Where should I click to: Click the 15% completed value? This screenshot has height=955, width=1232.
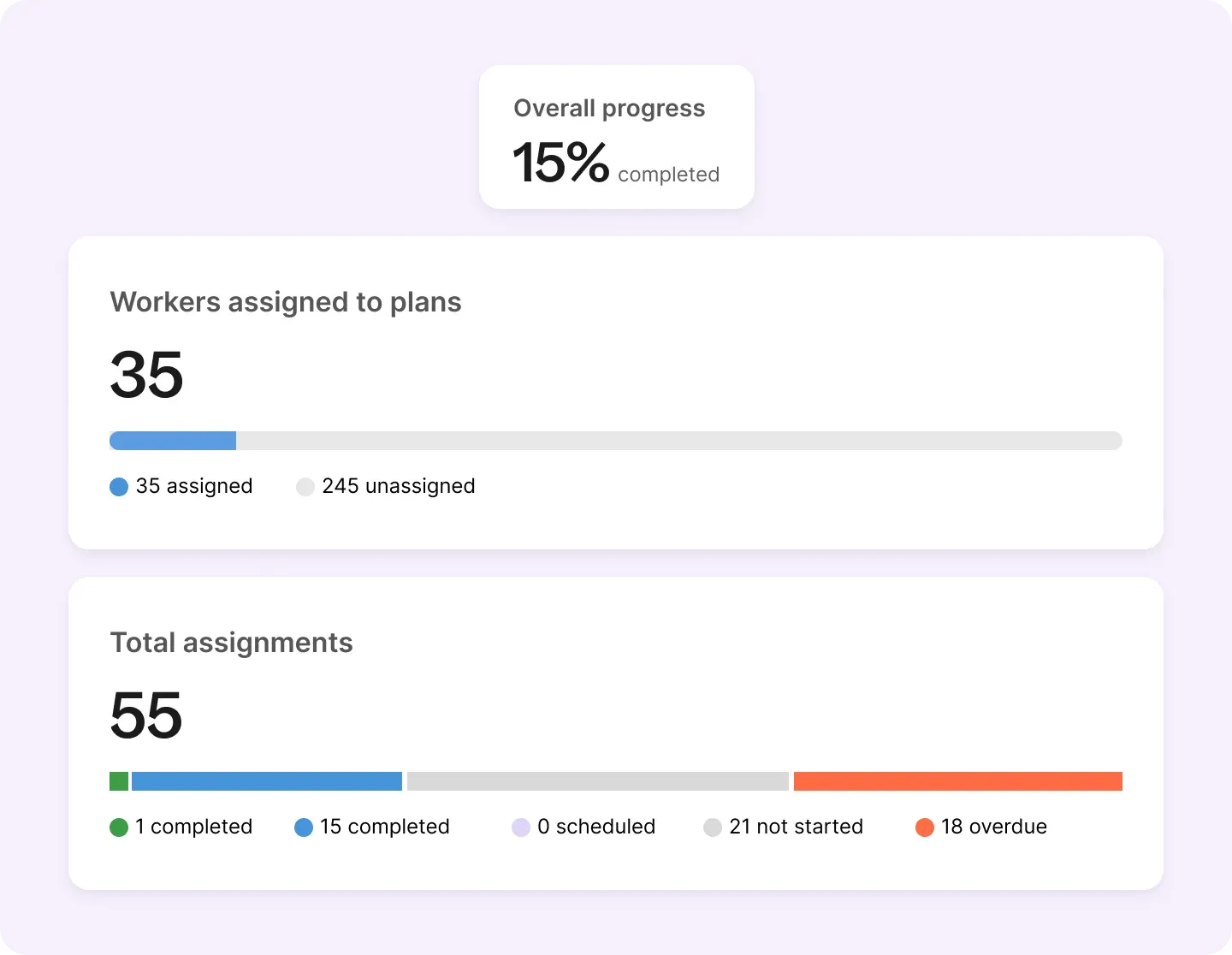pos(561,163)
